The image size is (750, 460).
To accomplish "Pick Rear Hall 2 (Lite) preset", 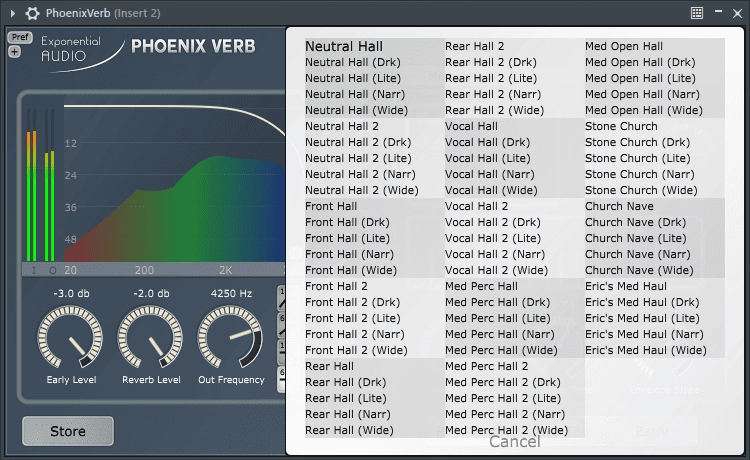I will pos(491,78).
